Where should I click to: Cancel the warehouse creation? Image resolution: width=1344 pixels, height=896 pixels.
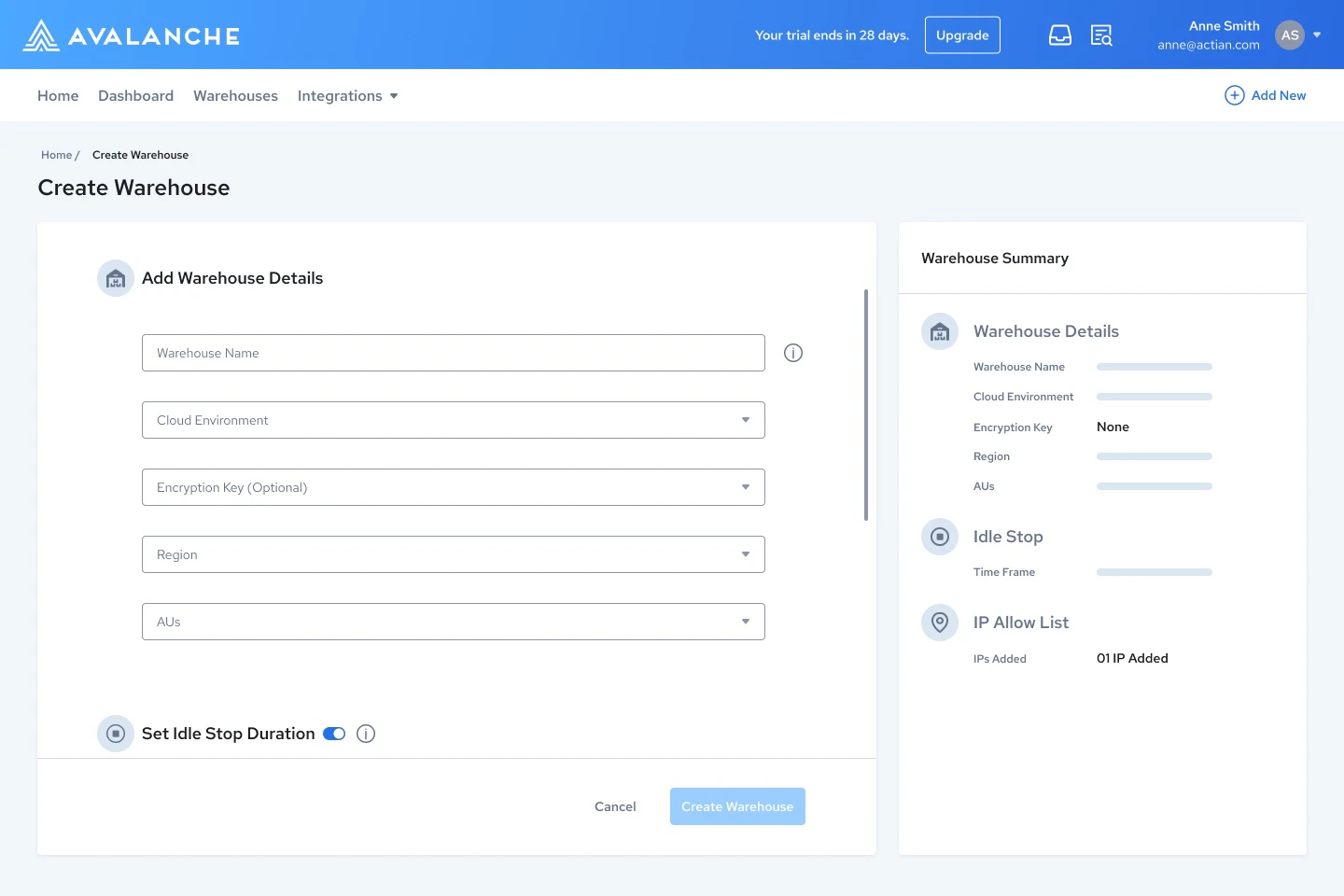(x=614, y=806)
